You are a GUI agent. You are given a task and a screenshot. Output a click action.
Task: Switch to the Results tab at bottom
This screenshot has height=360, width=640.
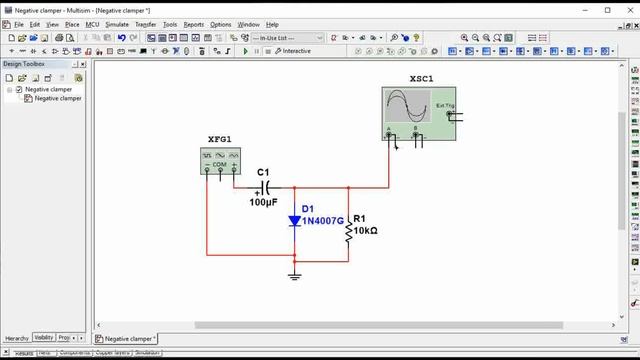tap(24, 353)
